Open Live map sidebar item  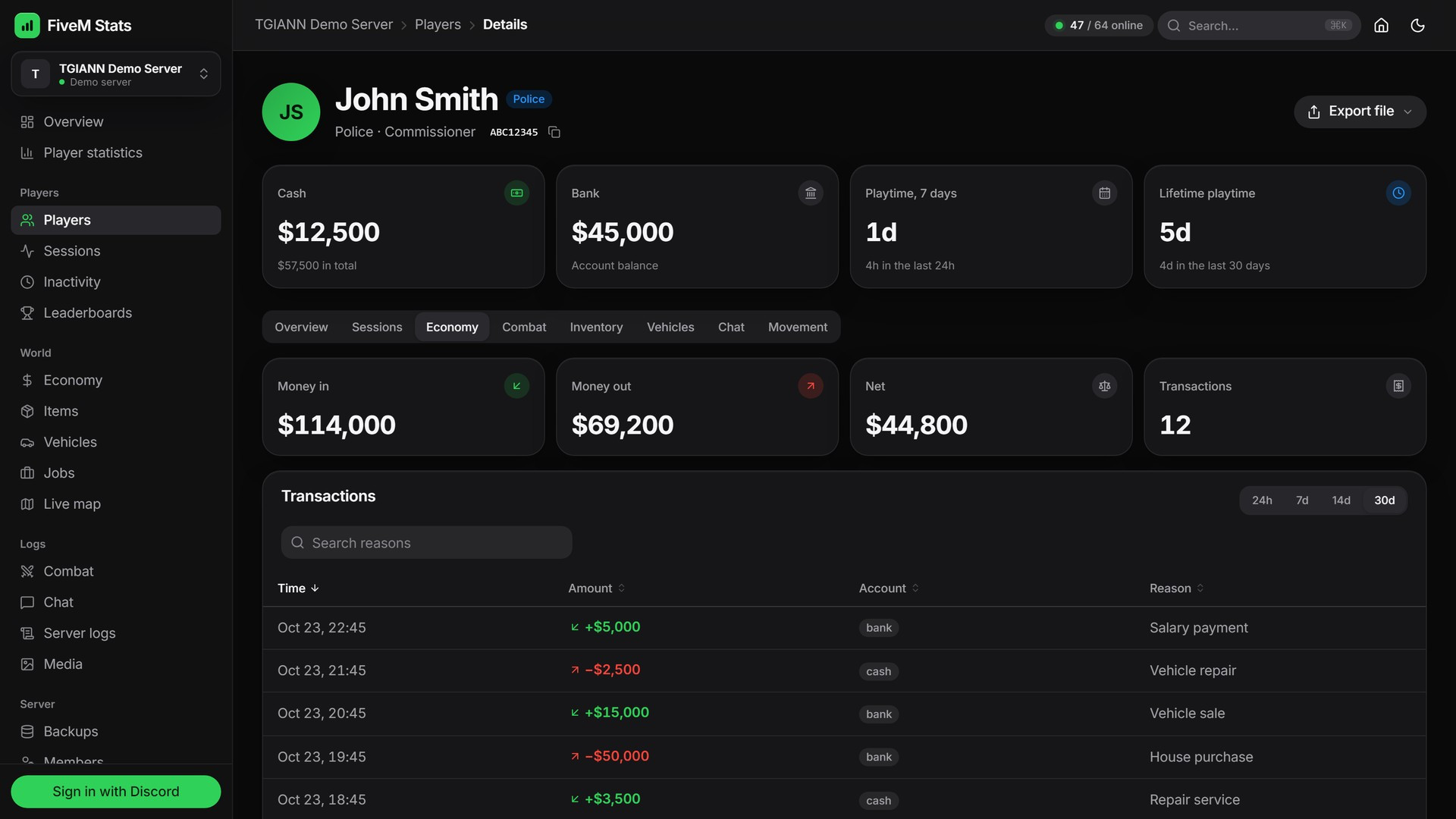coord(116,504)
